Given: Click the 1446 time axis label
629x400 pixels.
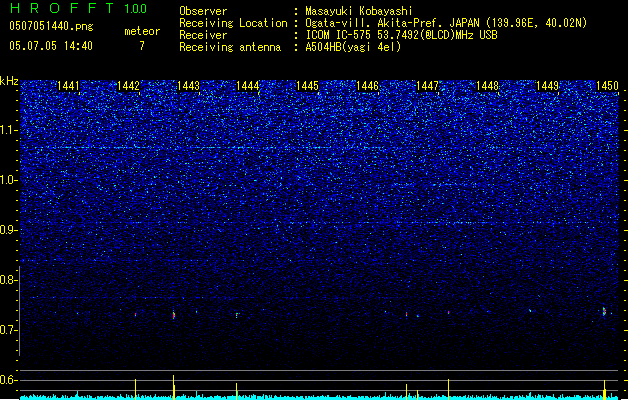Looking at the screenshot, I should pyautogui.click(x=367, y=86).
